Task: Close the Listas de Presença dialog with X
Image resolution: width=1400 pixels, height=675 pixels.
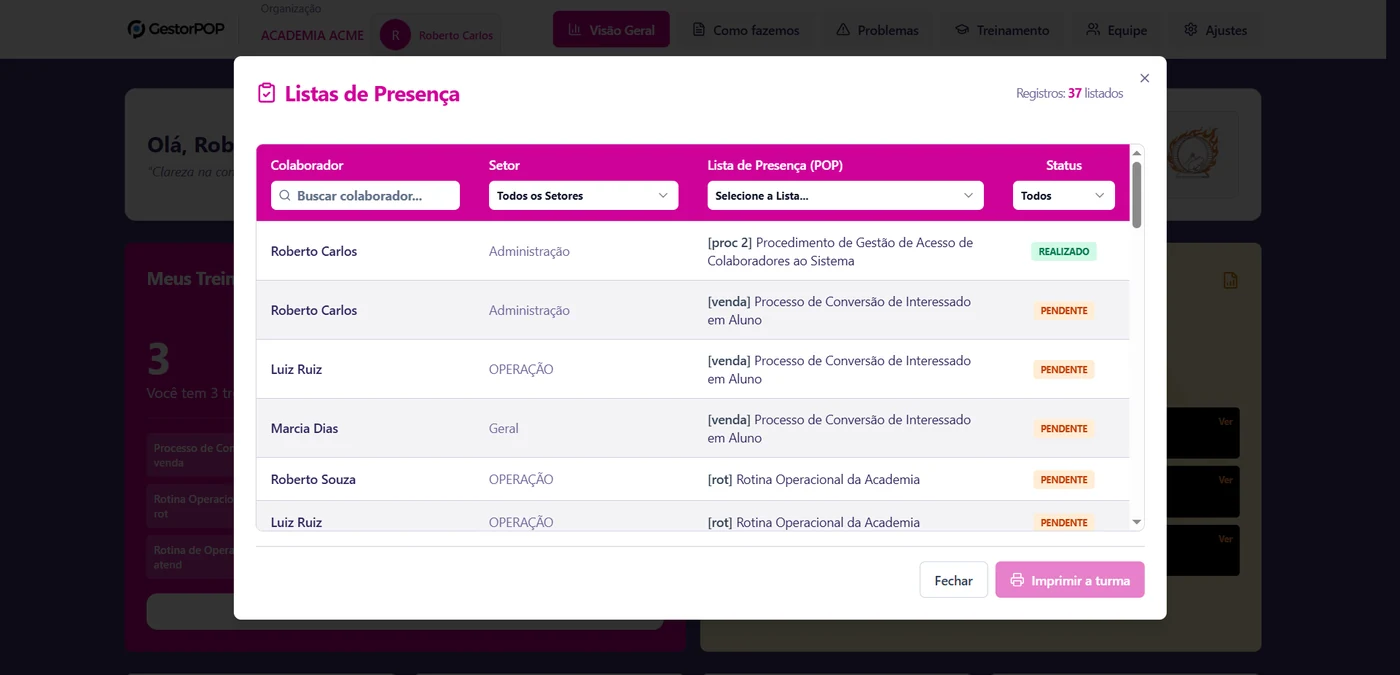Action: (1144, 78)
